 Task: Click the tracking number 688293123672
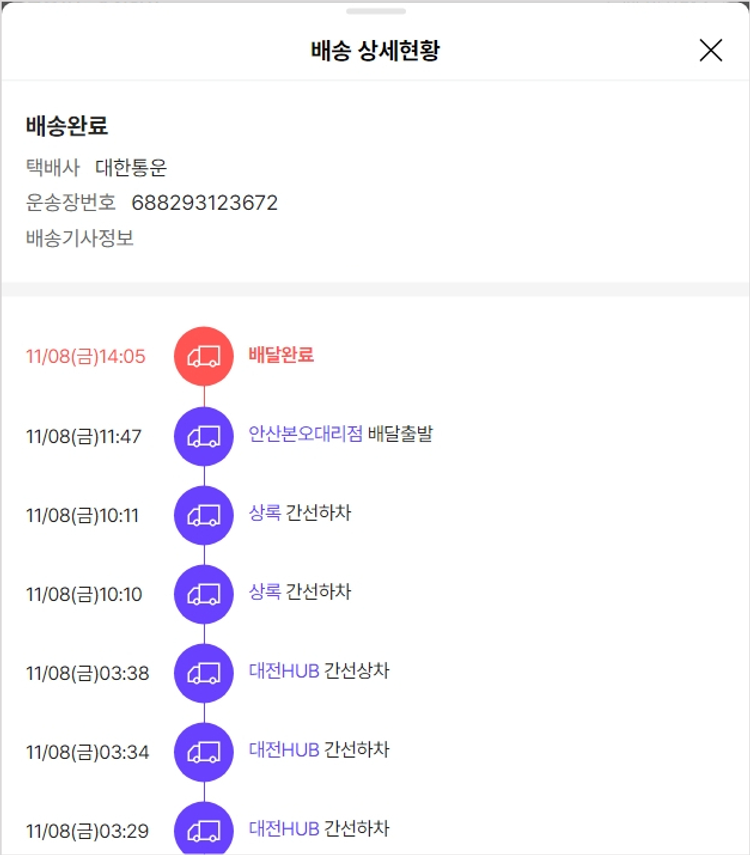pos(205,203)
